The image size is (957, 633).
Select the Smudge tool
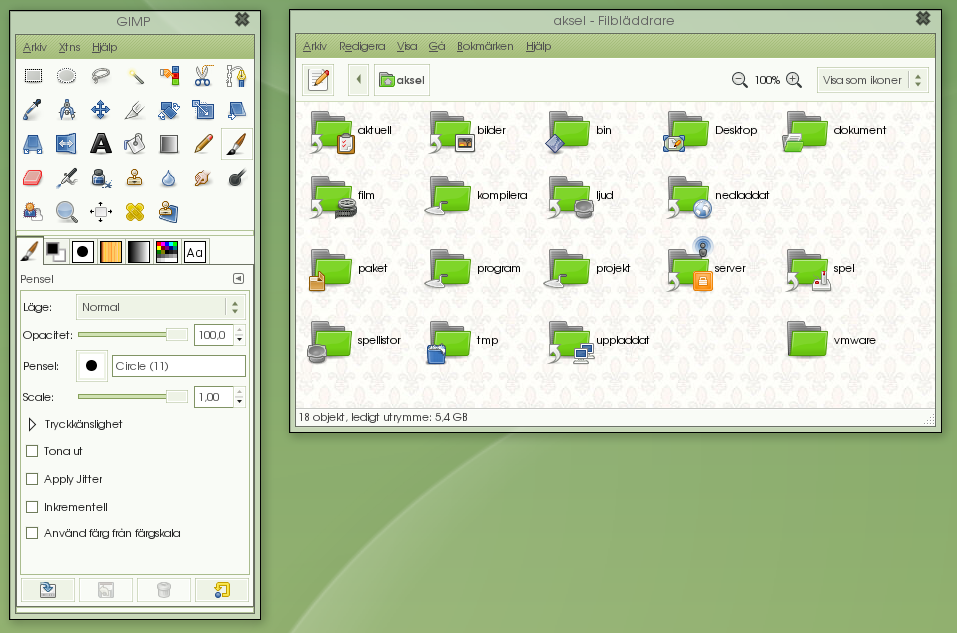[x=203, y=178]
